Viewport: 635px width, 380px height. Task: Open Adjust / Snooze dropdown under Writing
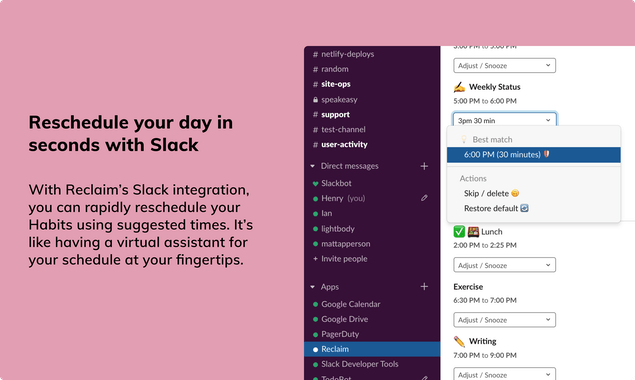pyautogui.click(x=504, y=374)
